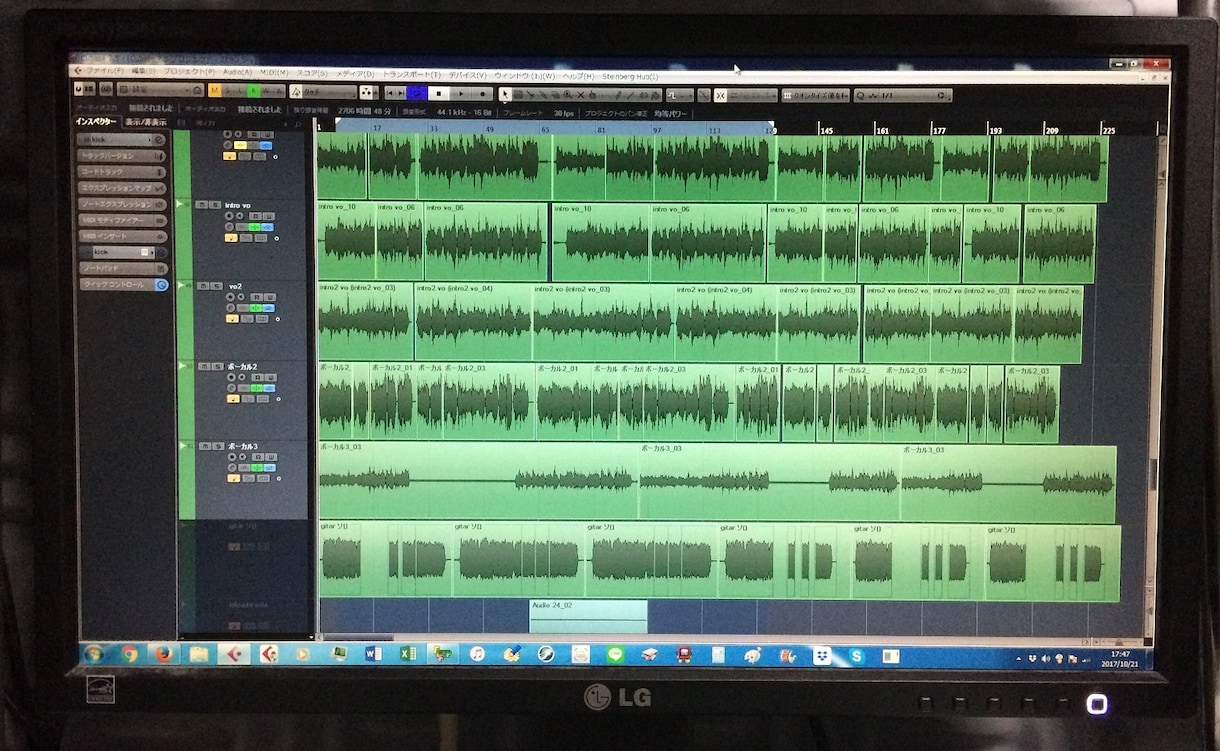Click the Stop button in the transport controls
Screen dimensions: 1220x751
pyautogui.click(x=438, y=94)
